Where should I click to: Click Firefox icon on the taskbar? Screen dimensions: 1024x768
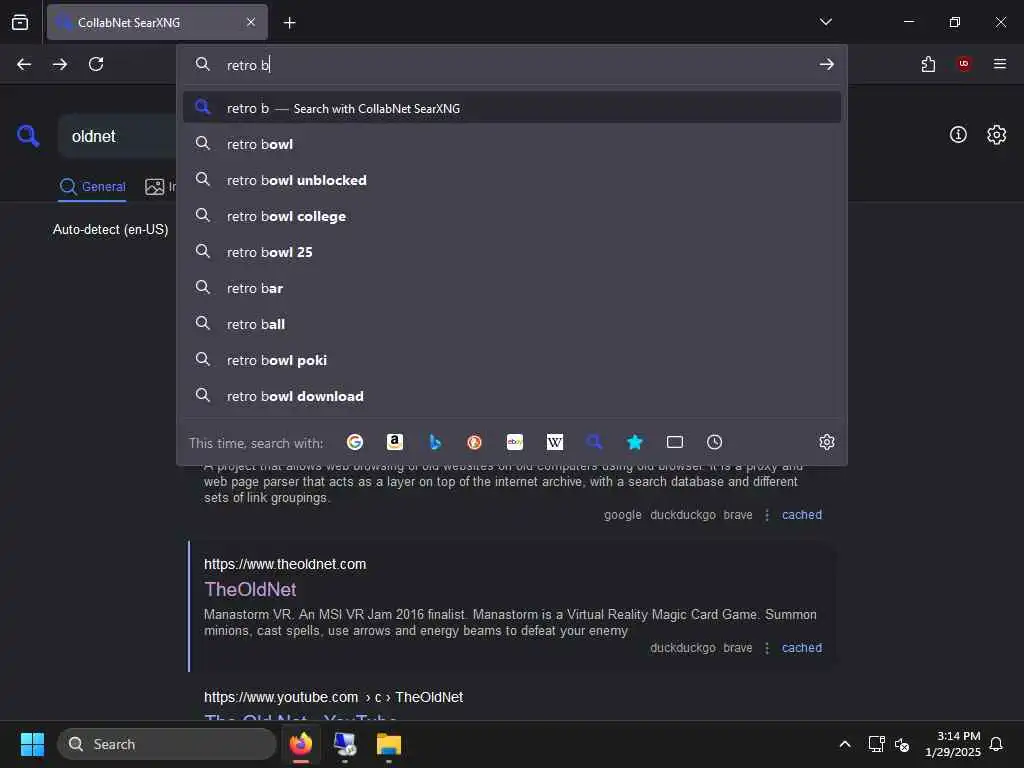(x=301, y=744)
